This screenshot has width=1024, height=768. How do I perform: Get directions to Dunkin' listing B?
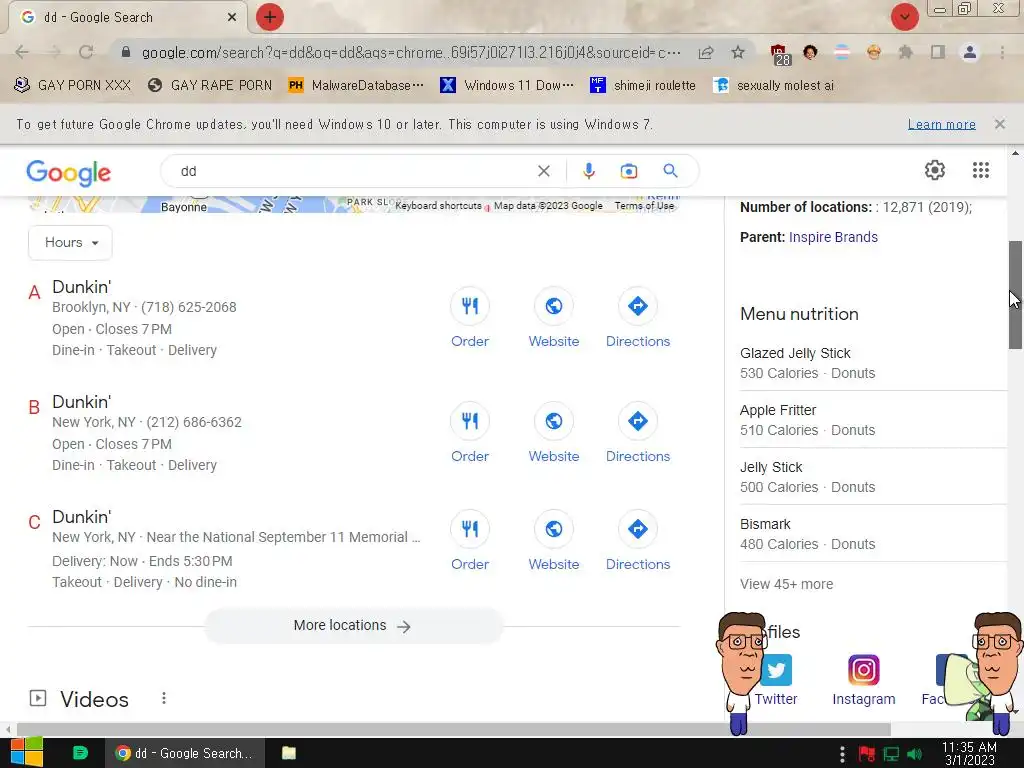pos(638,433)
